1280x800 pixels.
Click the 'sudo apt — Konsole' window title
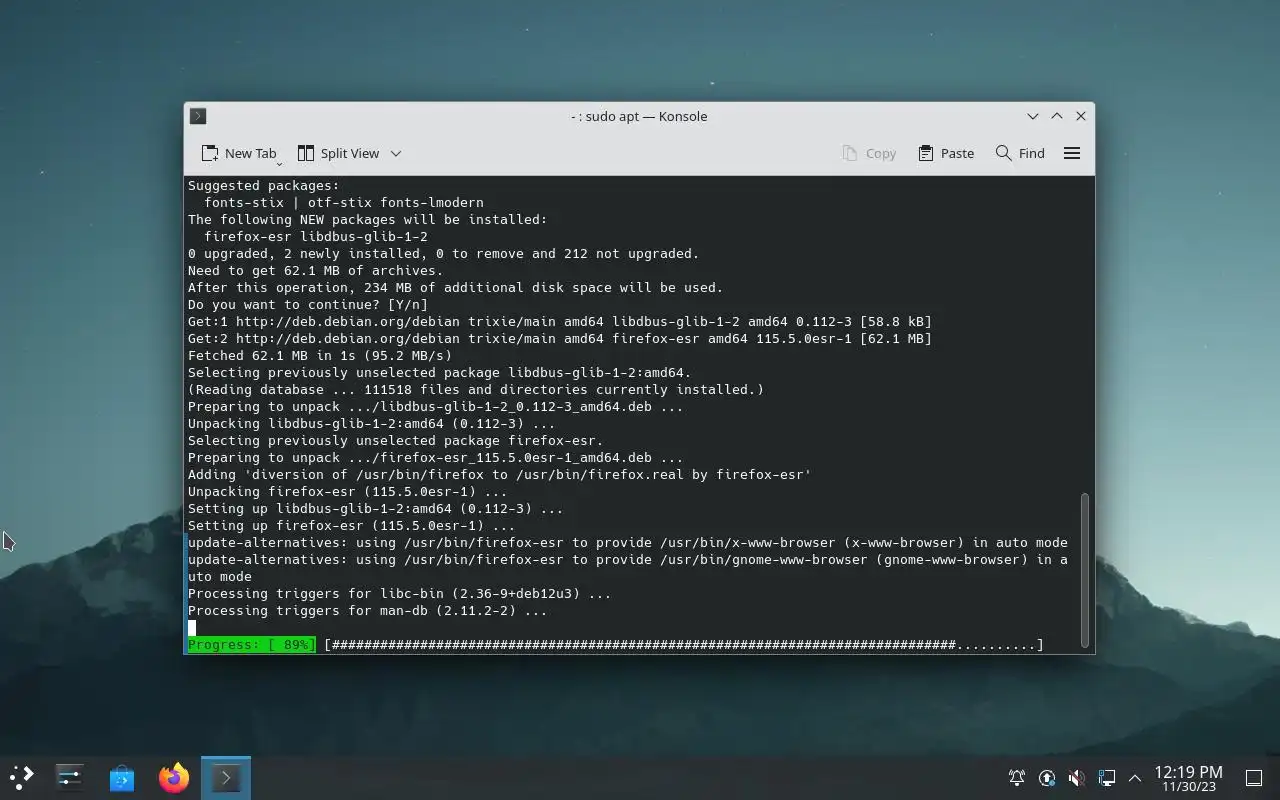pyautogui.click(x=639, y=116)
